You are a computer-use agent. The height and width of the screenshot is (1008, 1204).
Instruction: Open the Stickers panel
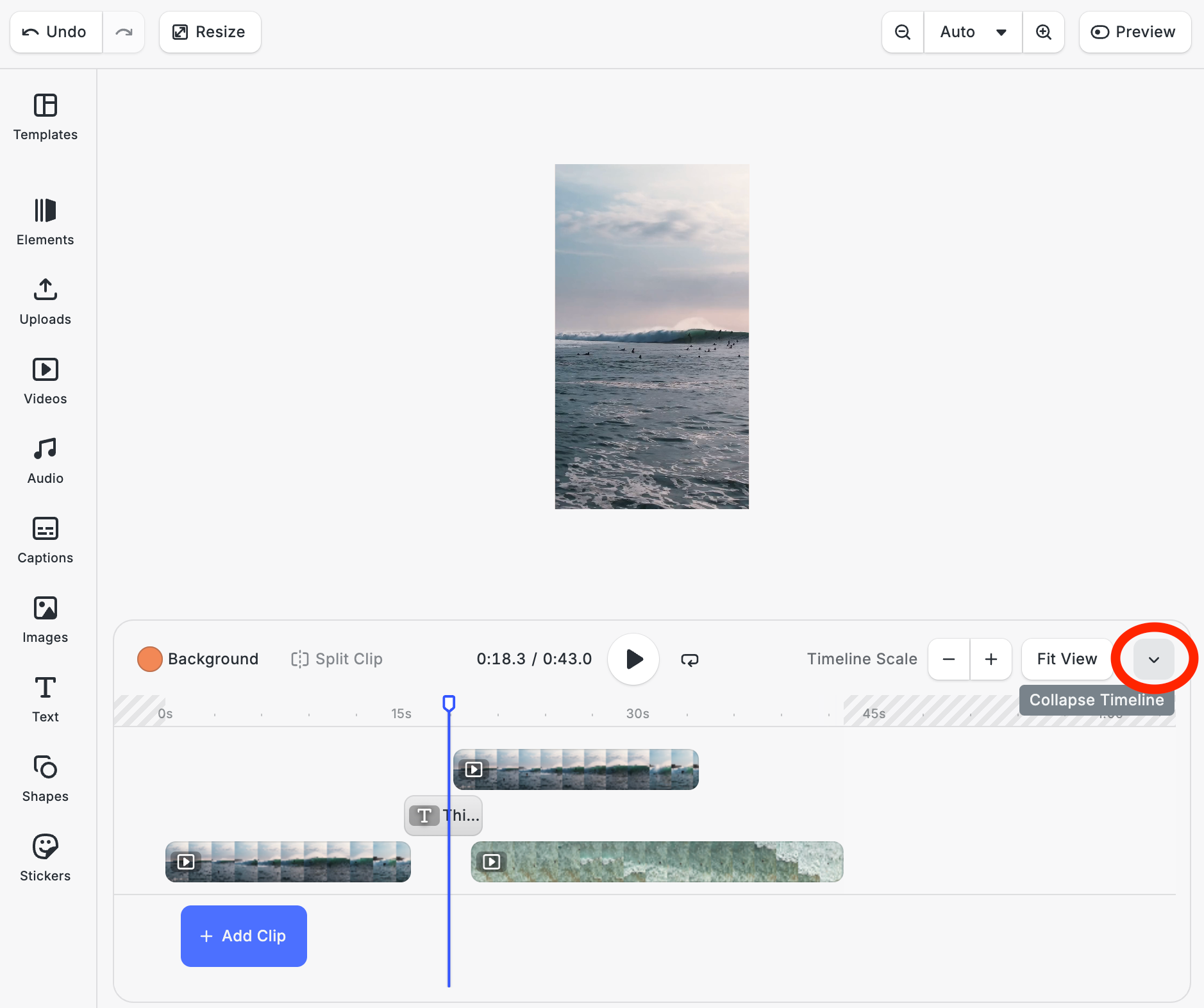coord(45,859)
